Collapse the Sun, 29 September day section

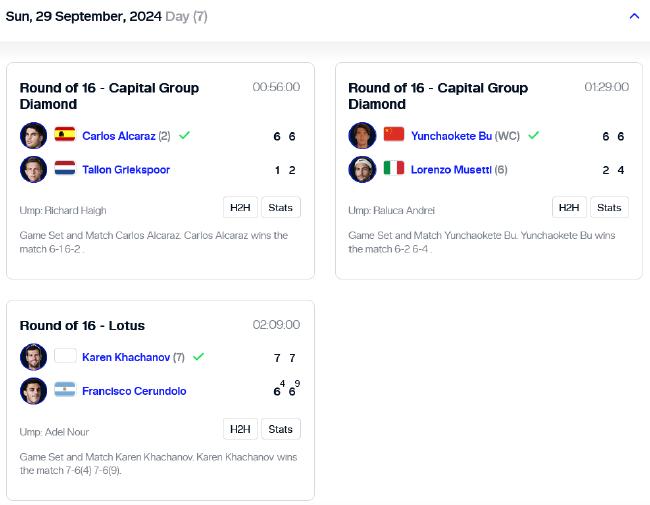(634, 17)
